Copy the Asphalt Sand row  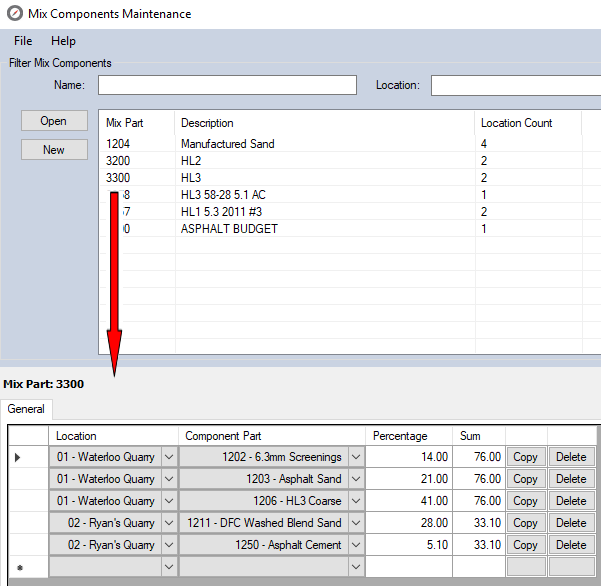pos(526,479)
